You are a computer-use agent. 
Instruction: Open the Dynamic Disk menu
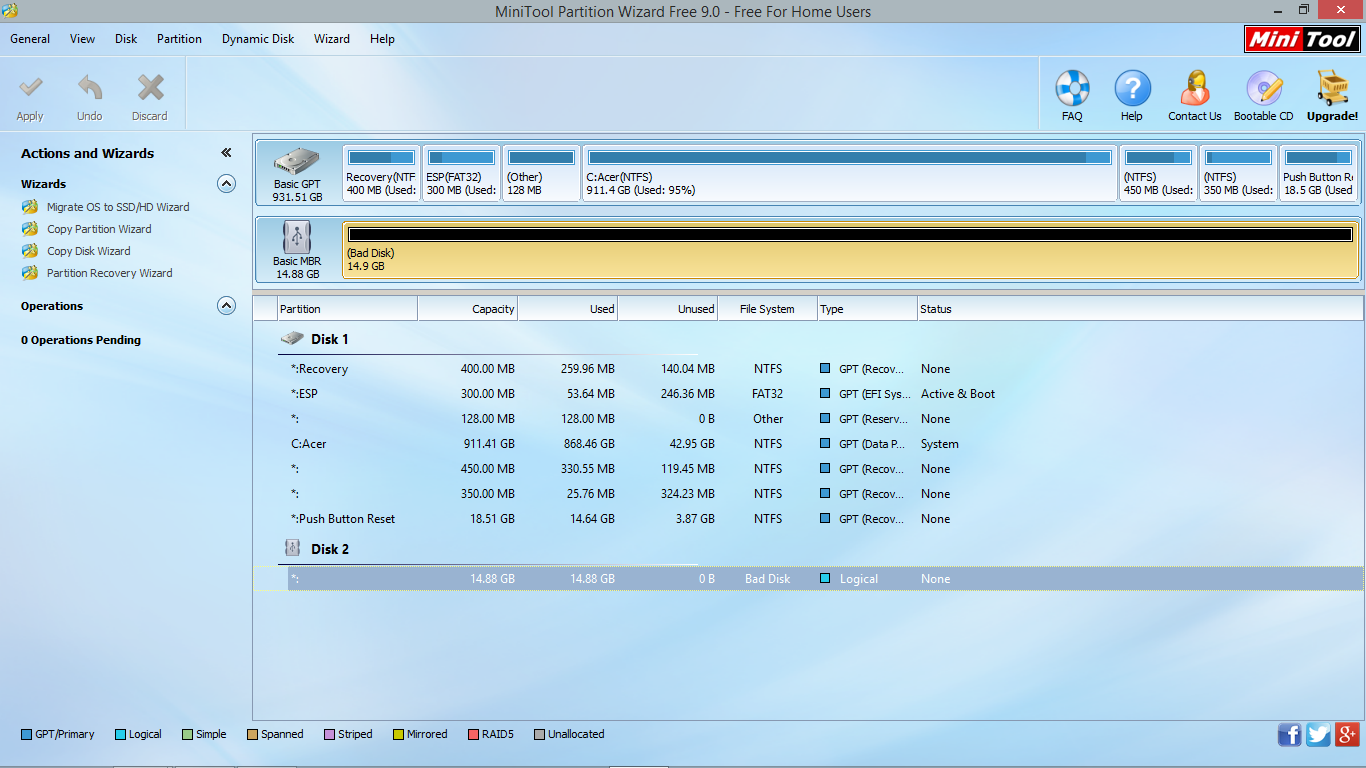[x=258, y=39]
